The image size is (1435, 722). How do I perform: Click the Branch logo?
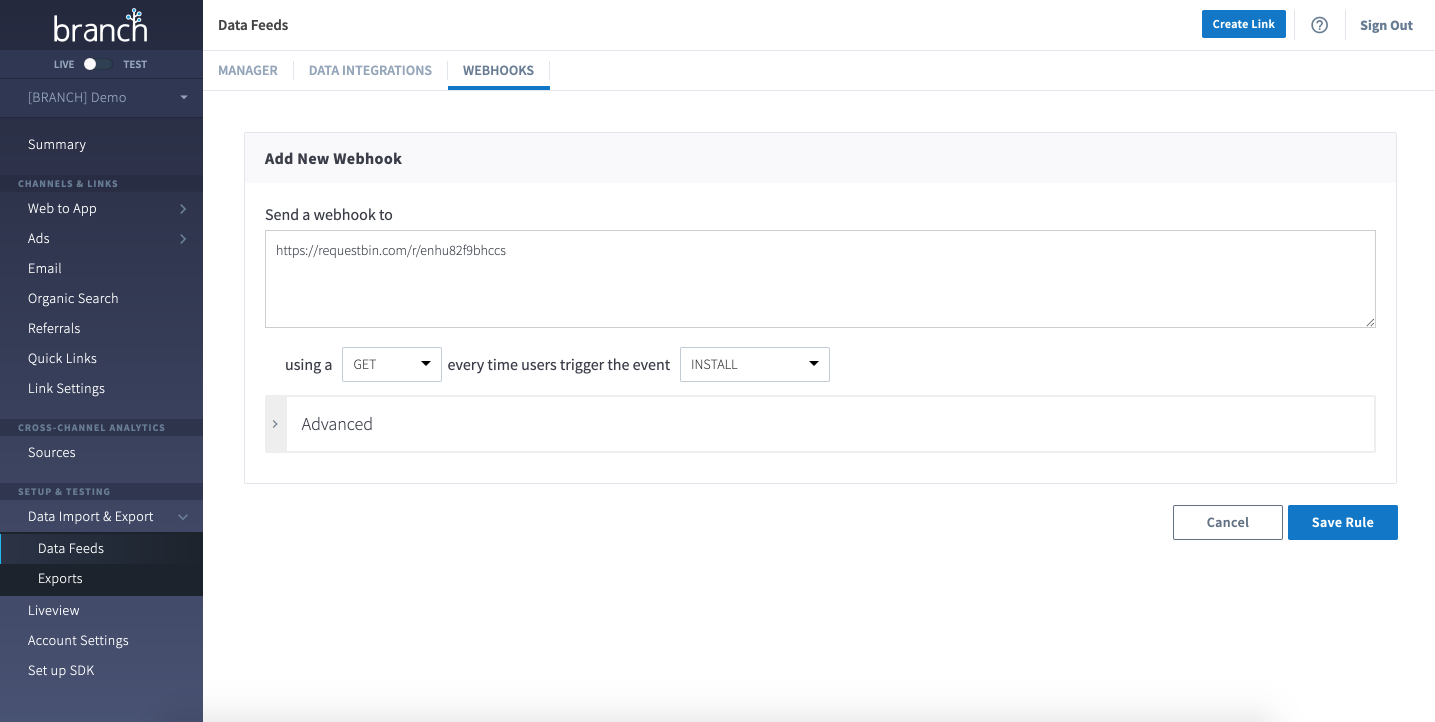(101, 26)
